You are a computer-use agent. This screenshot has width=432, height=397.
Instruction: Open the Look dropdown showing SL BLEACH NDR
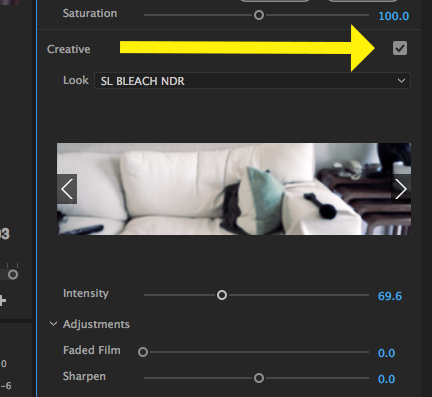pos(252,81)
